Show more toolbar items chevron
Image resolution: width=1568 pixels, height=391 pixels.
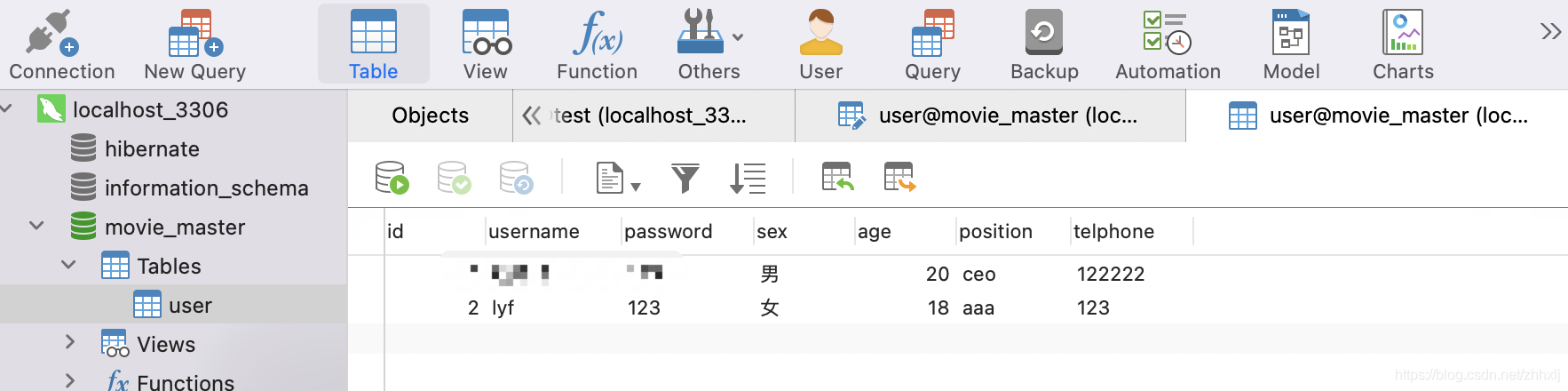[1550, 32]
